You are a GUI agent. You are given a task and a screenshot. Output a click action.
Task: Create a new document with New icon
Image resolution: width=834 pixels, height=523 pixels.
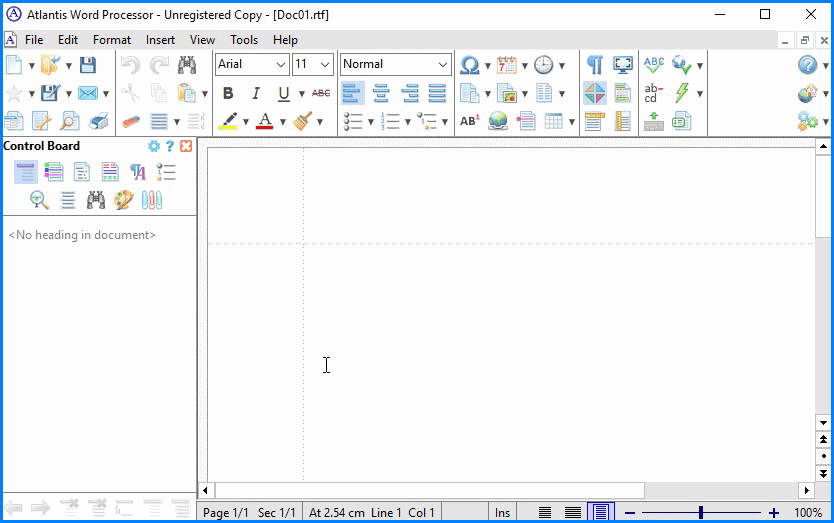tap(14, 65)
